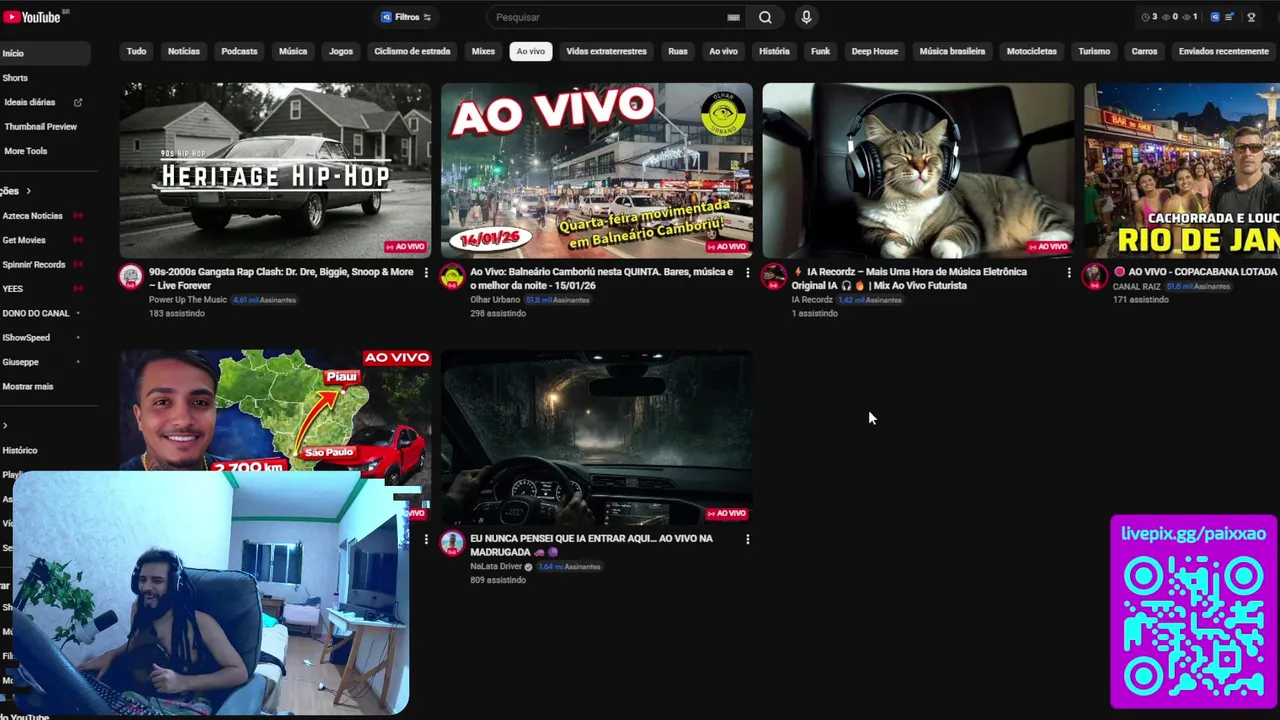
Task: Activate voice search microphone
Action: click(x=806, y=17)
